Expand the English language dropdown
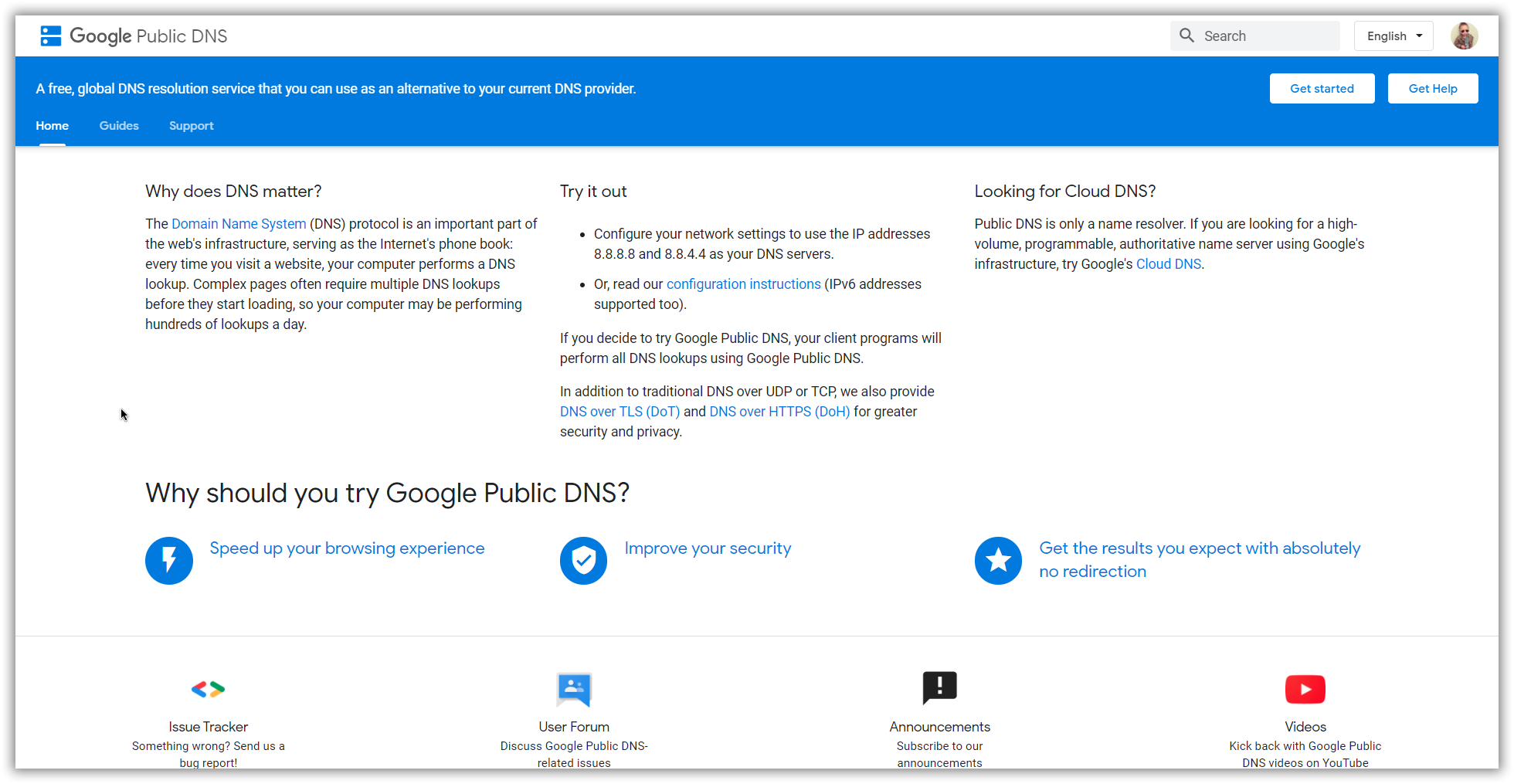This screenshot has height=784, width=1514. 1393,36
